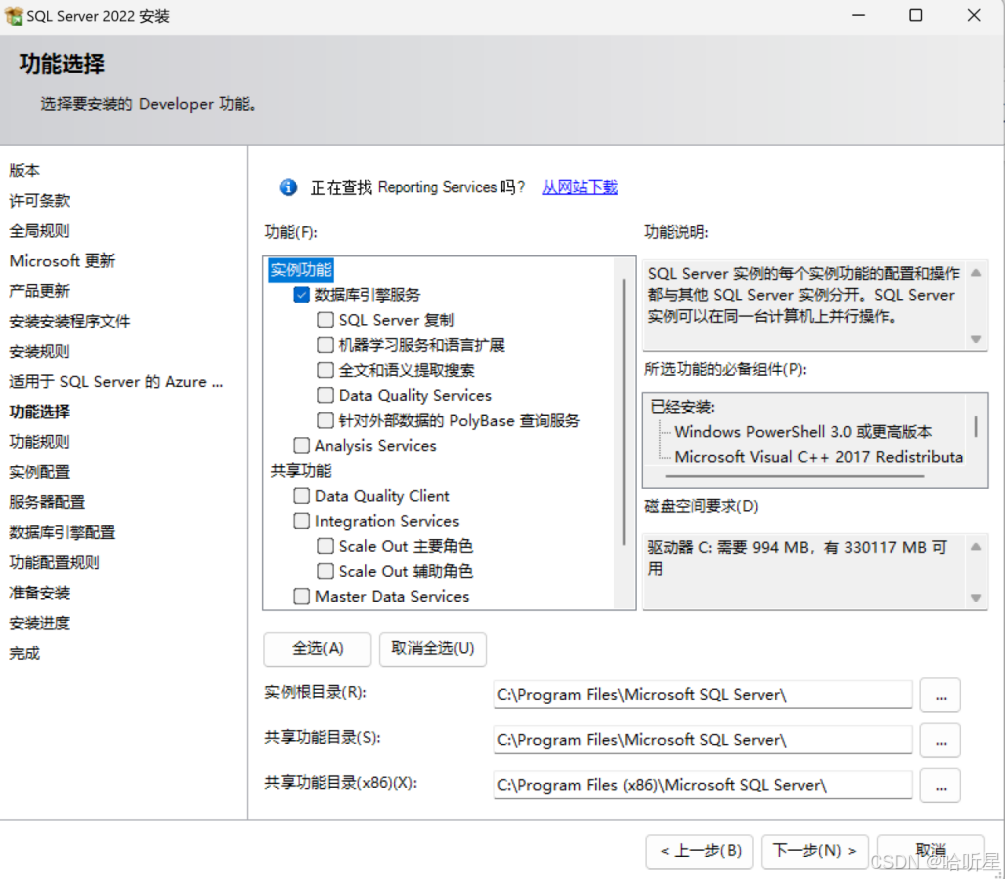The width and height of the screenshot is (1005, 880).
Task: Click the 已经安装 prerequisites node
Action: coord(683,407)
